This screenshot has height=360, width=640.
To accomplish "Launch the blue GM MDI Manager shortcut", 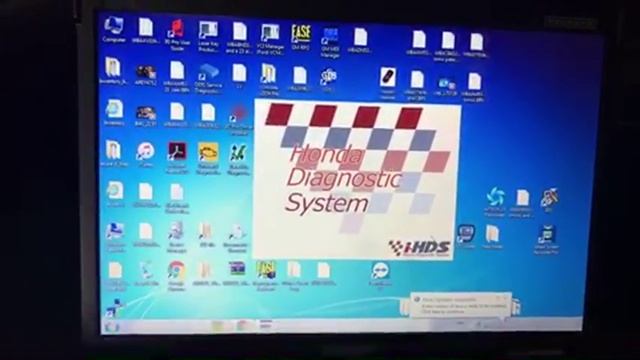I will (330, 42).
